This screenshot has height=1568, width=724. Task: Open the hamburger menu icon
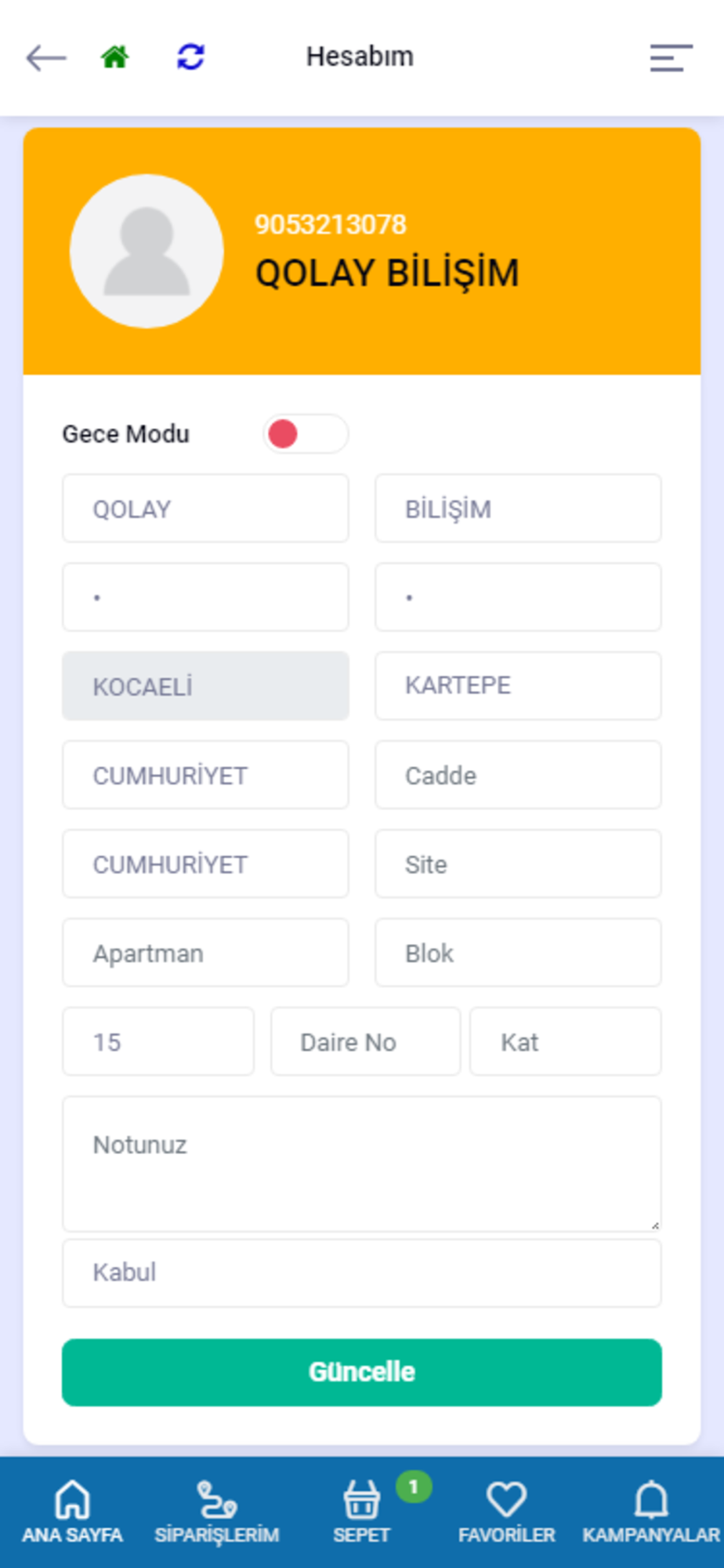click(671, 58)
